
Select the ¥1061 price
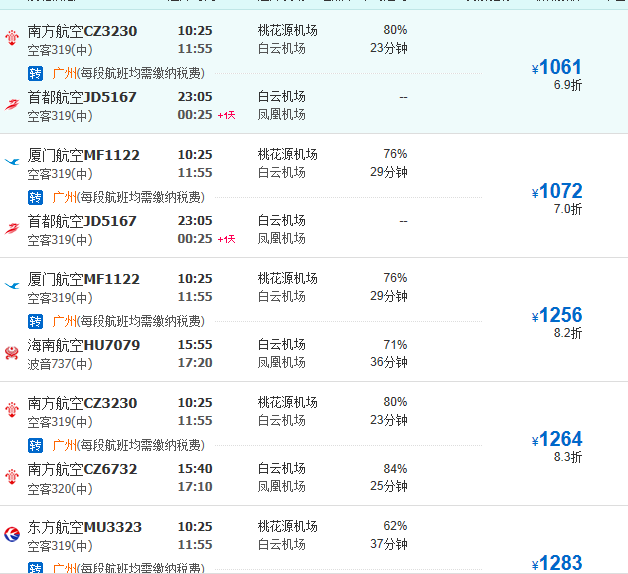tap(557, 67)
